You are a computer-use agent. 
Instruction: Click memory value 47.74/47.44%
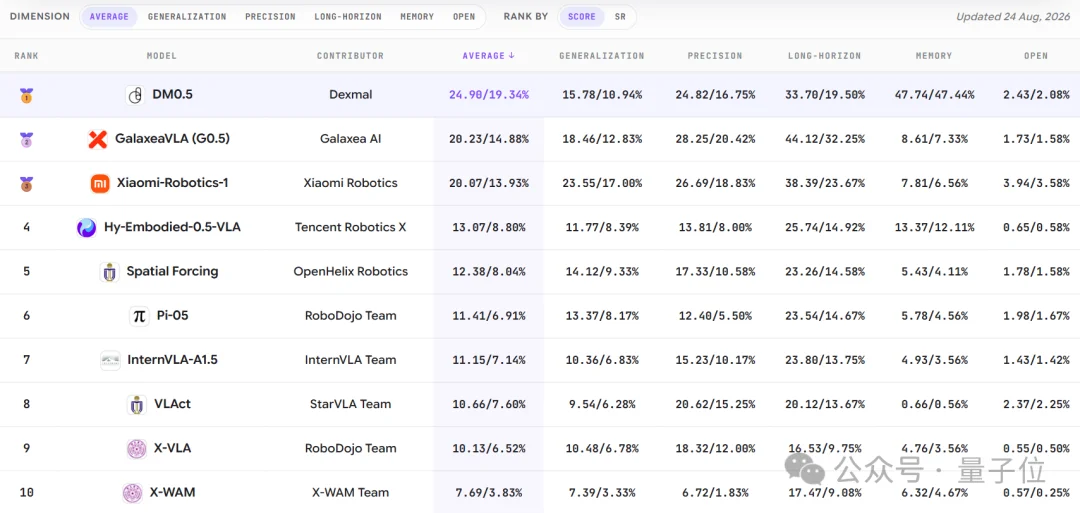pos(934,95)
